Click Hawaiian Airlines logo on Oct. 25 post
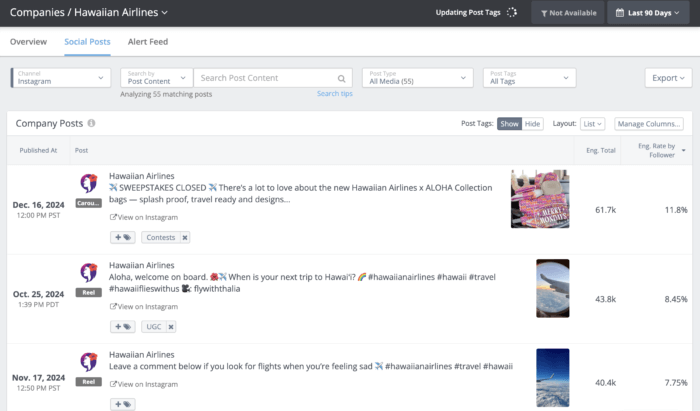Viewport: 700px width, 411px height. pos(89,272)
